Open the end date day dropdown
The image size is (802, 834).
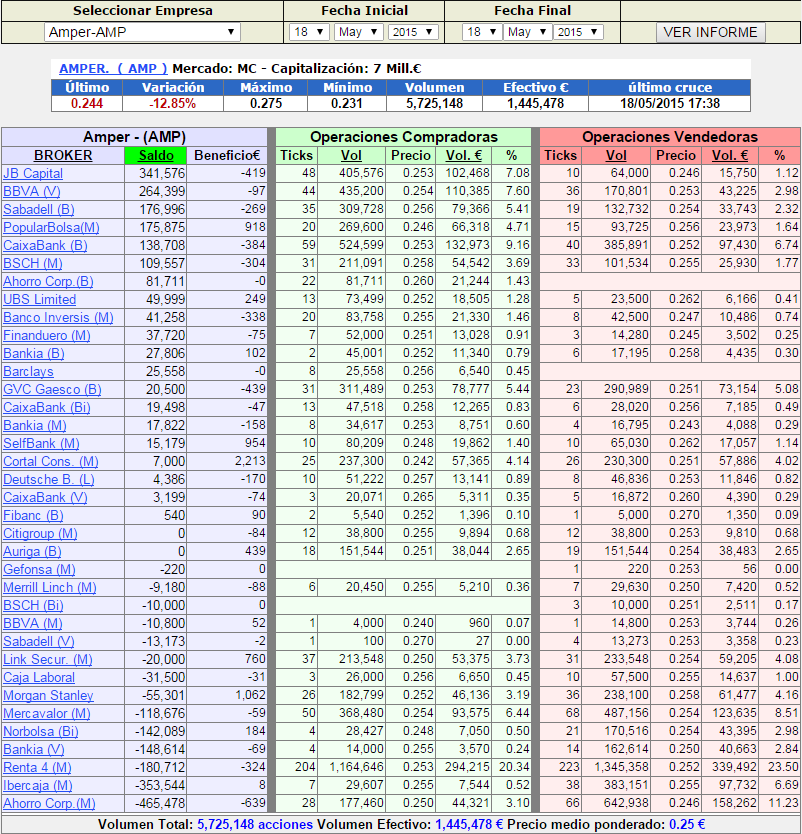[x=482, y=32]
